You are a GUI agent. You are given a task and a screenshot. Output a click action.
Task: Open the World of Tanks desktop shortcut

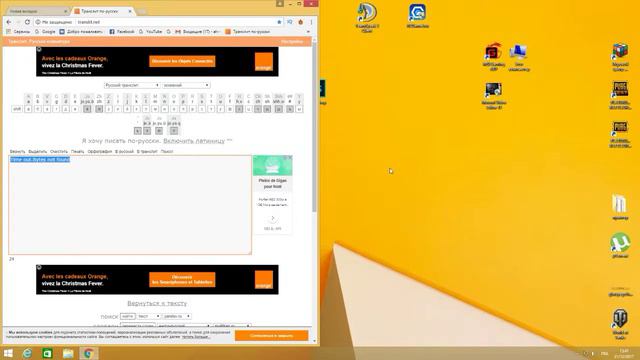620,324
